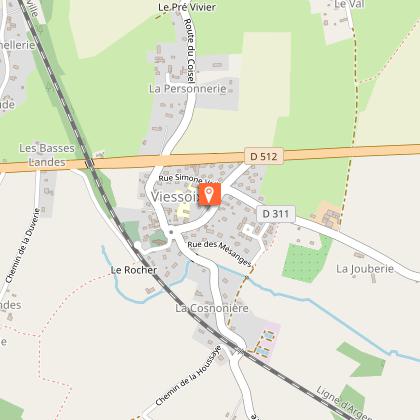420x420 pixels.
Task: Select the La Personnerie place label
Action: click(x=188, y=89)
